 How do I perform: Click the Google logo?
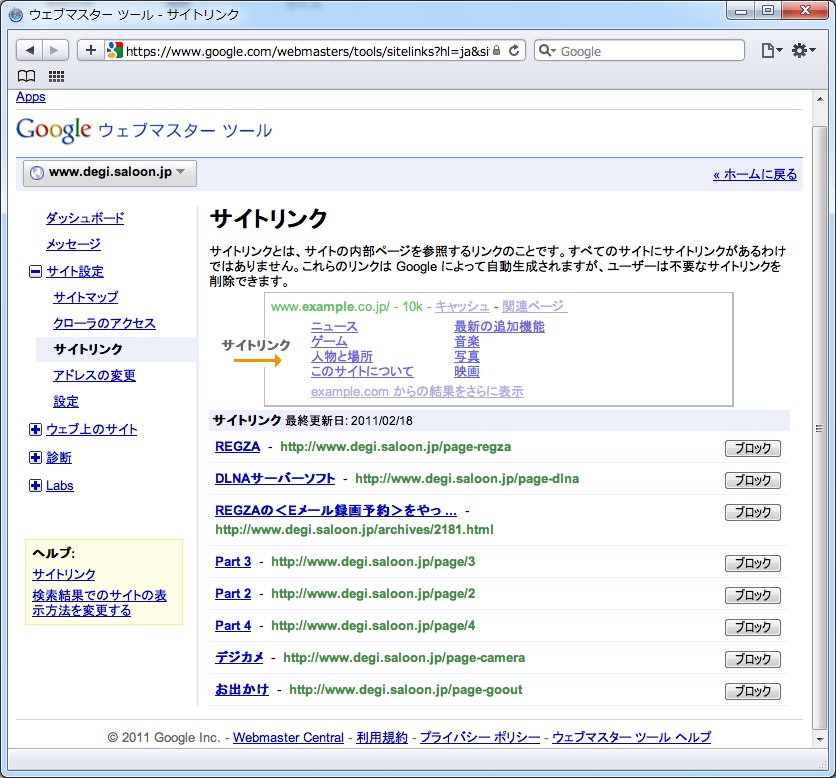(x=54, y=130)
